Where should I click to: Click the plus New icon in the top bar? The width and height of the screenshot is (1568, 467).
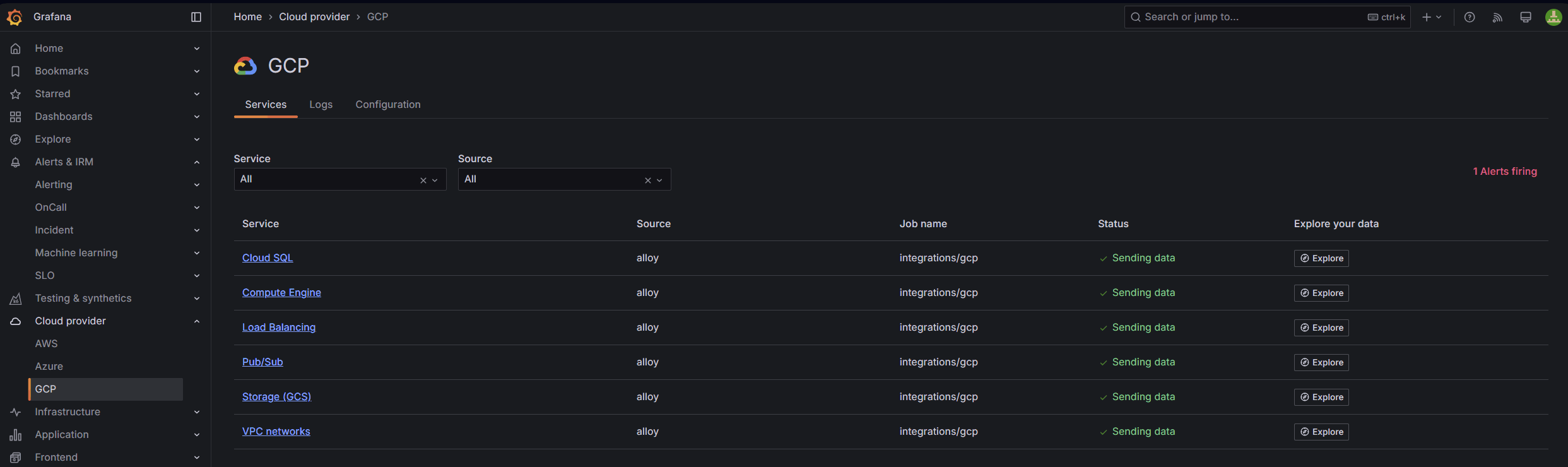click(1427, 17)
